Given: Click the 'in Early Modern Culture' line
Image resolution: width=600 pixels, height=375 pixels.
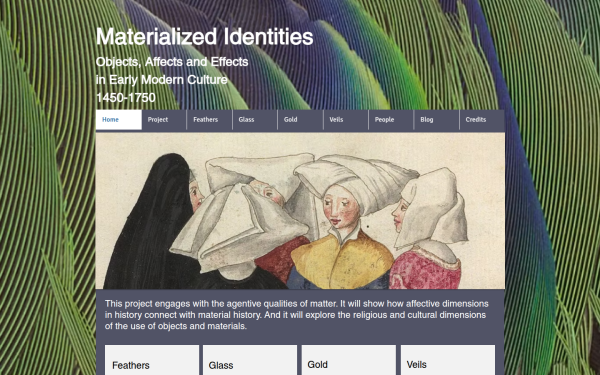Looking at the screenshot, I should pos(161,80).
